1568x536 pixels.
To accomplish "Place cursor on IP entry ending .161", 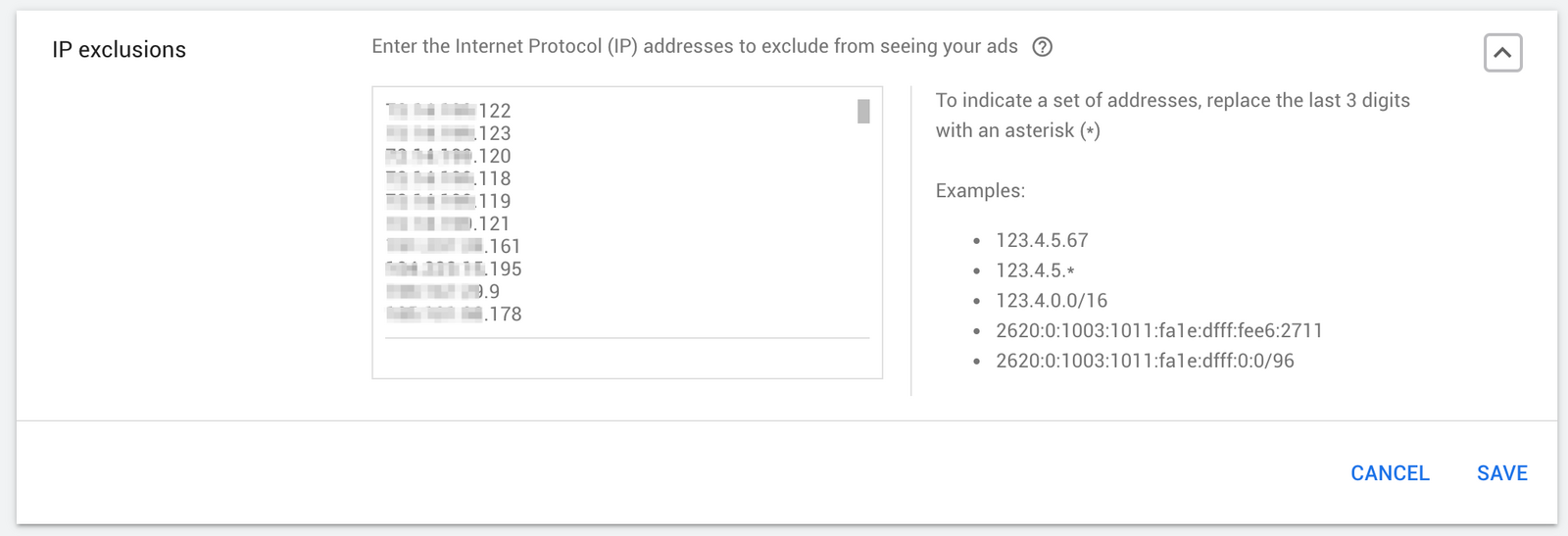I will click(x=453, y=246).
